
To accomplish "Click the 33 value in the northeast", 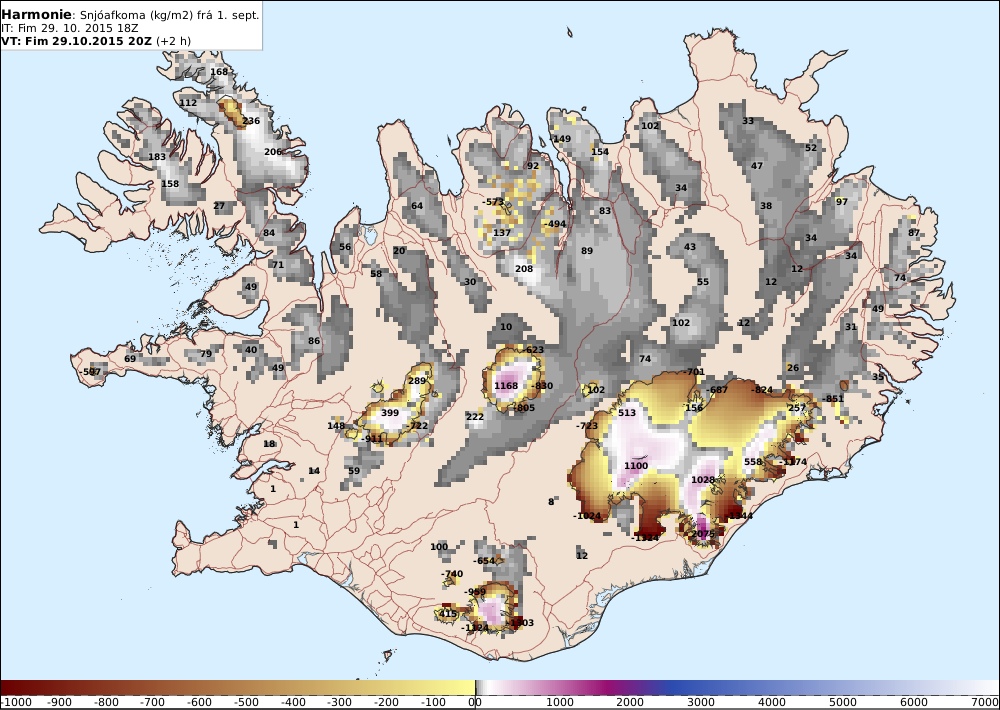I will coord(748,121).
